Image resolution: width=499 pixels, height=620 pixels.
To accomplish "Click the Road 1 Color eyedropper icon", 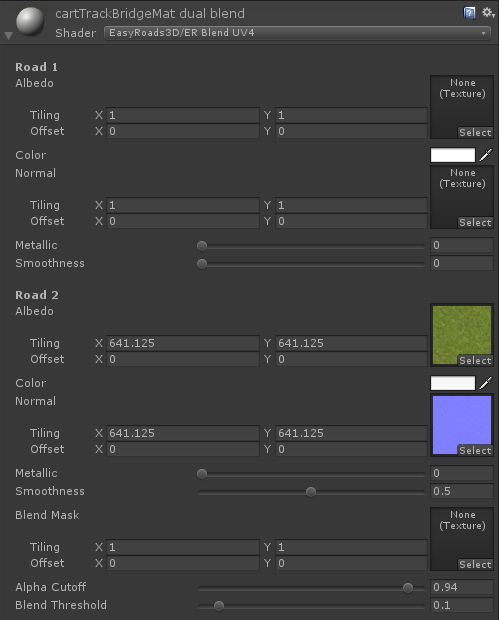I will point(486,155).
